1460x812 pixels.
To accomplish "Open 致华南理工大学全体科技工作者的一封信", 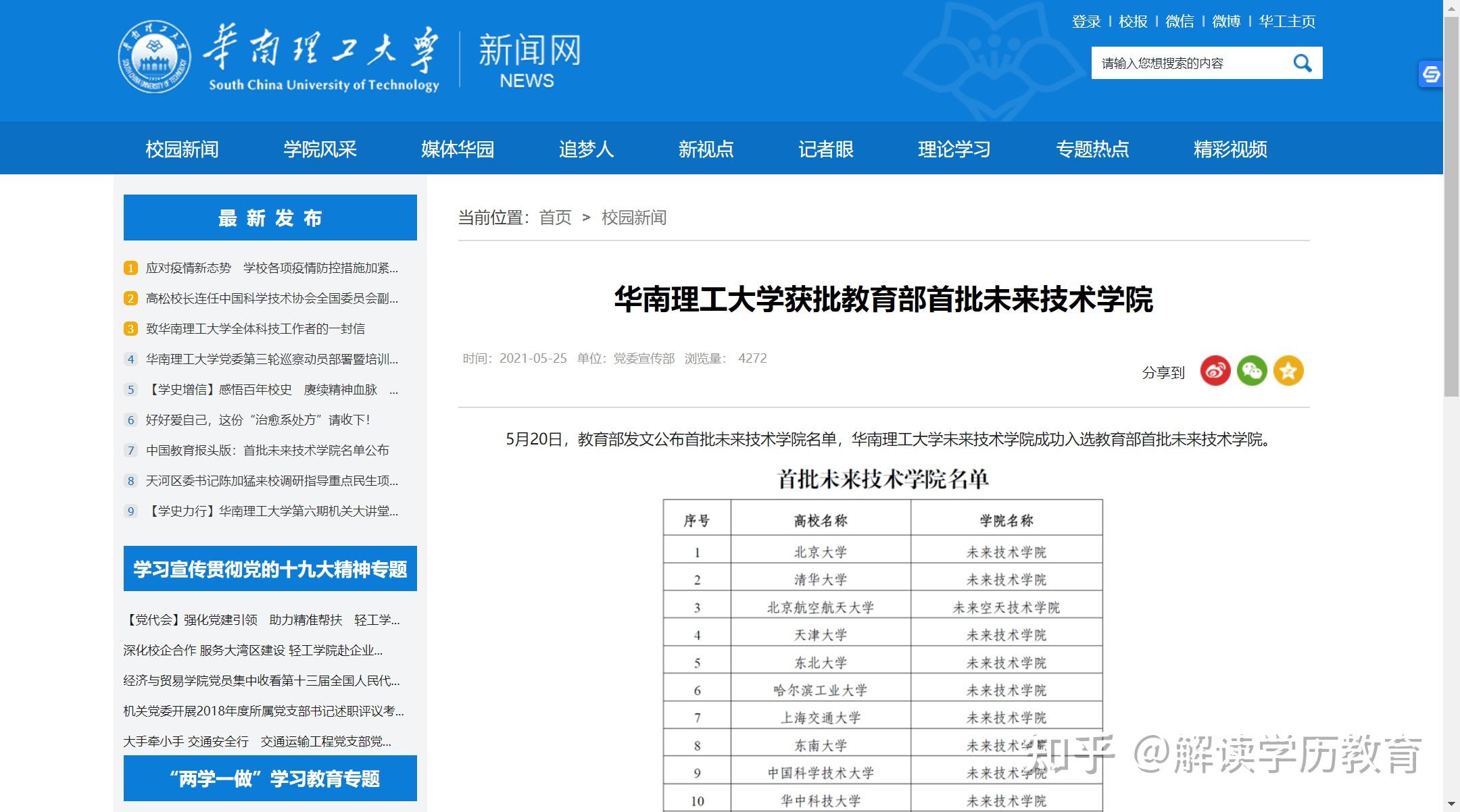I will point(255,329).
